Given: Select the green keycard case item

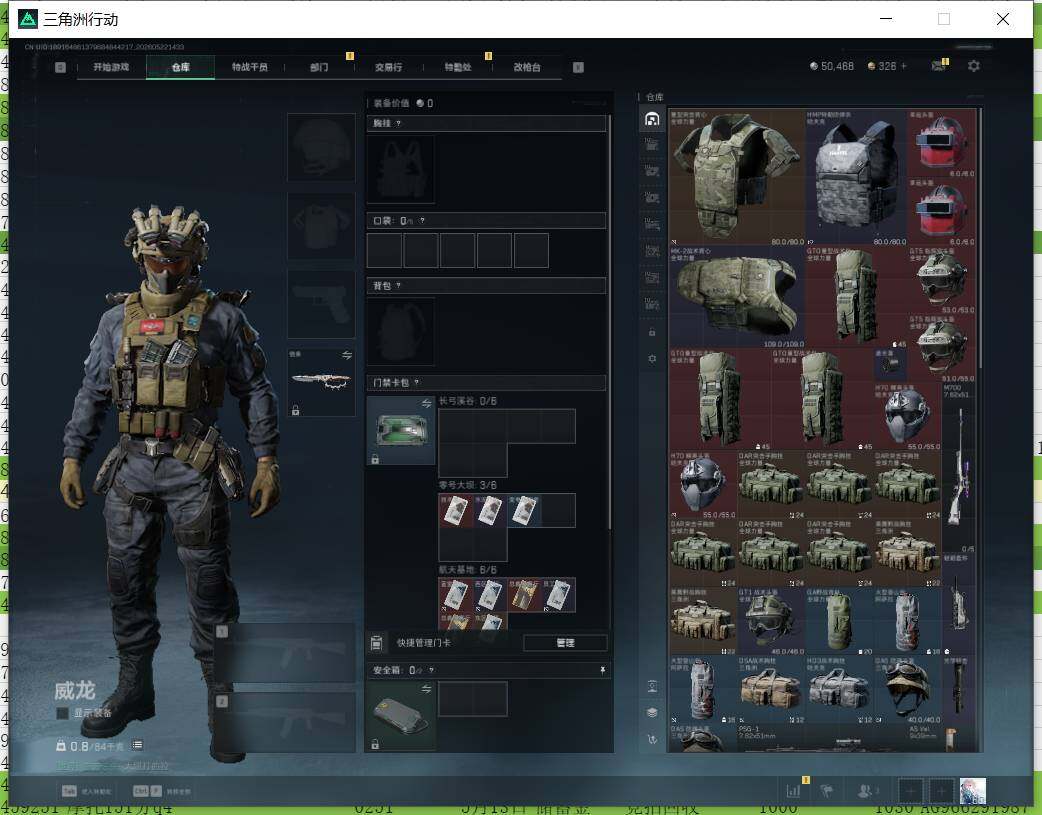Looking at the screenshot, I should click(x=401, y=431).
